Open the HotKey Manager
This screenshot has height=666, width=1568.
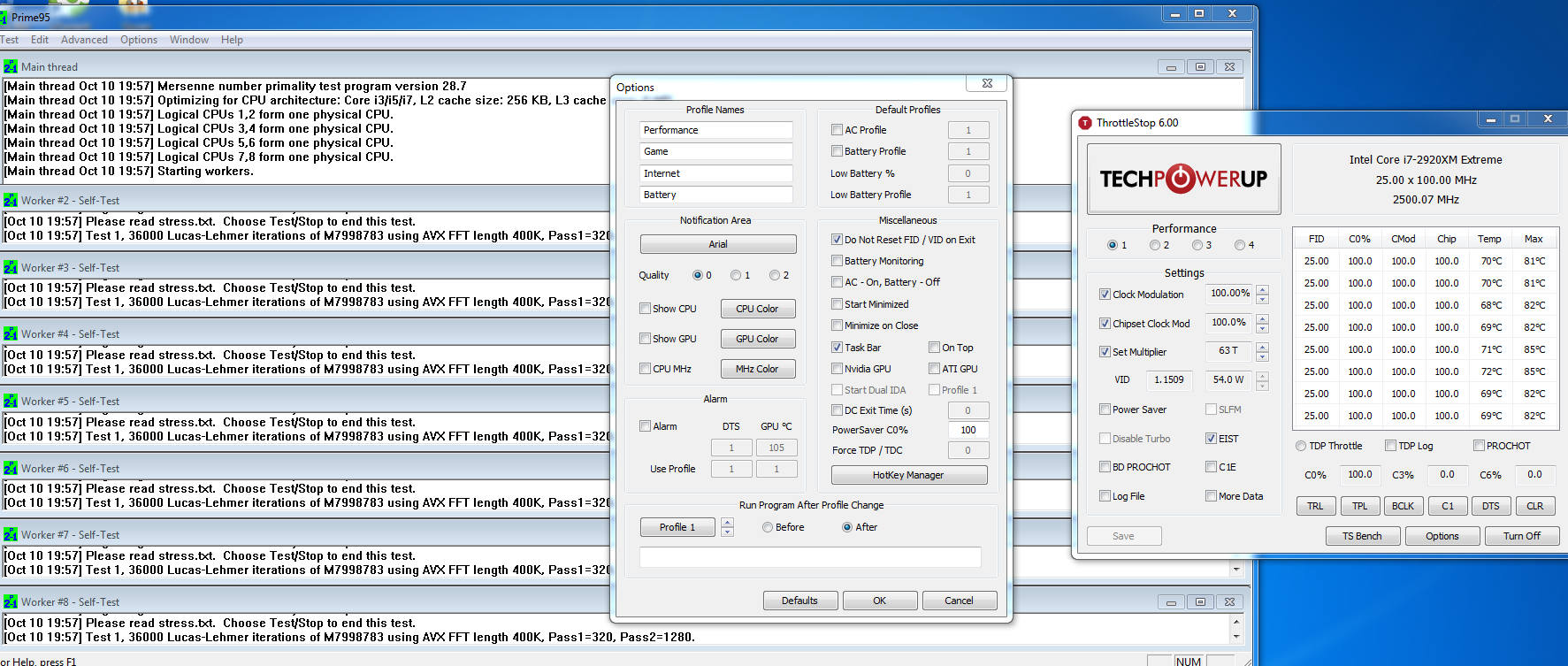click(909, 475)
